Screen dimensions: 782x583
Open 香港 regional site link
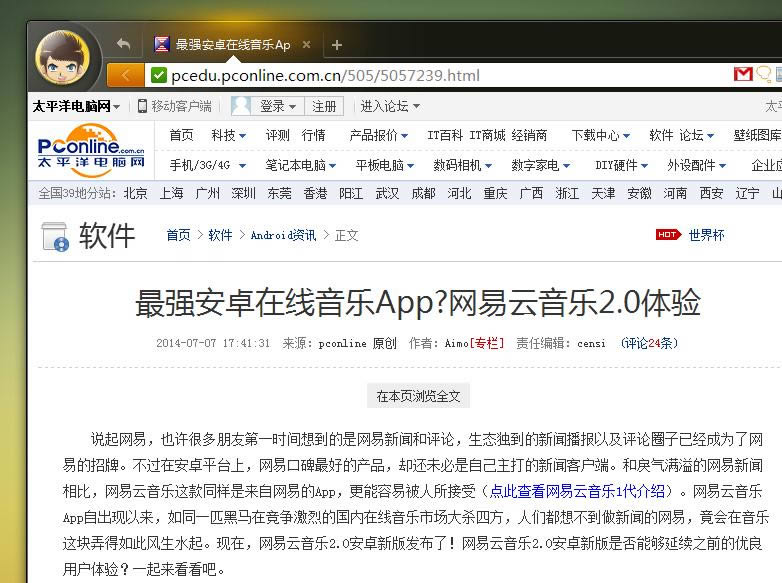[x=315, y=194]
